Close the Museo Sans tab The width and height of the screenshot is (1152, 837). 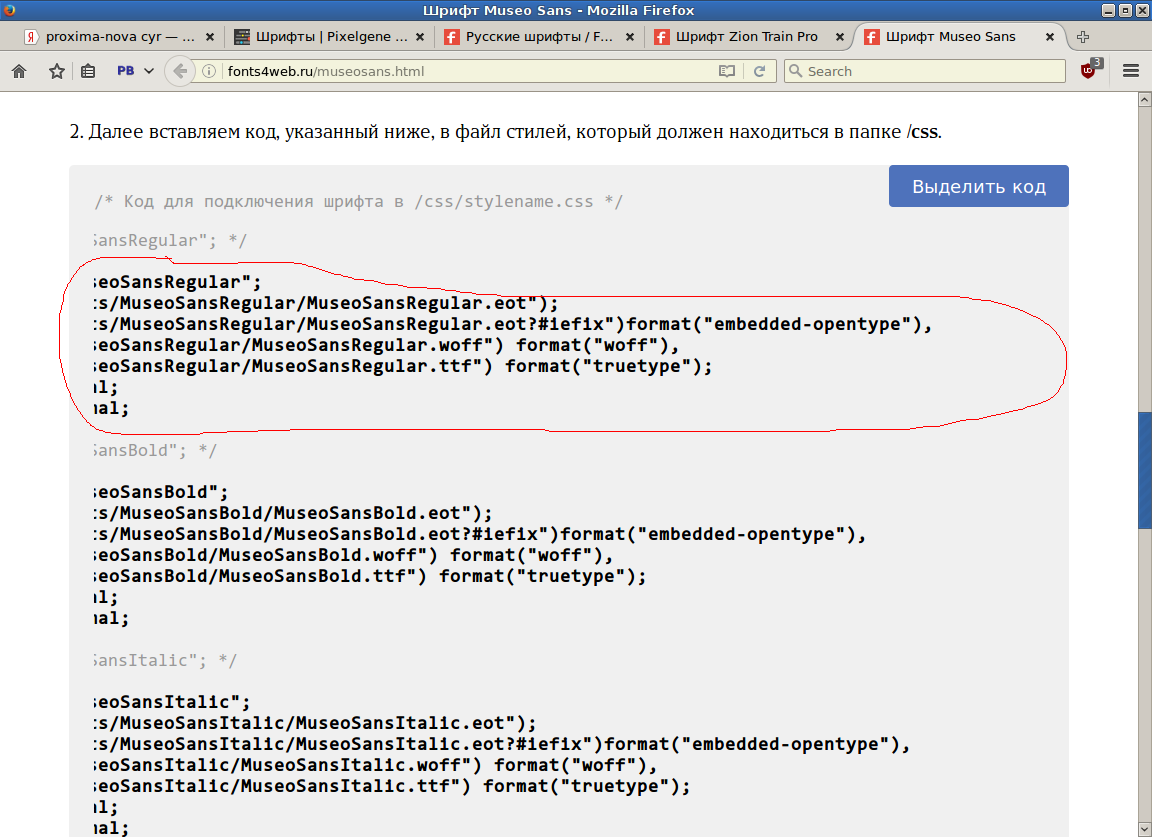(x=1050, y=37)
